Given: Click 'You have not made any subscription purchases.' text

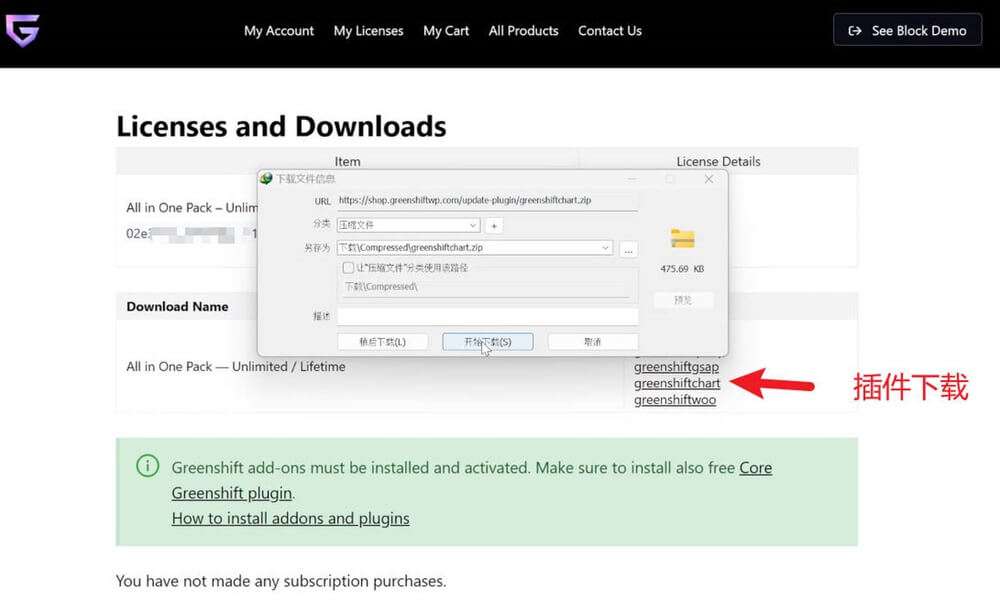Looking at the screenshot, I should point(281,581).
